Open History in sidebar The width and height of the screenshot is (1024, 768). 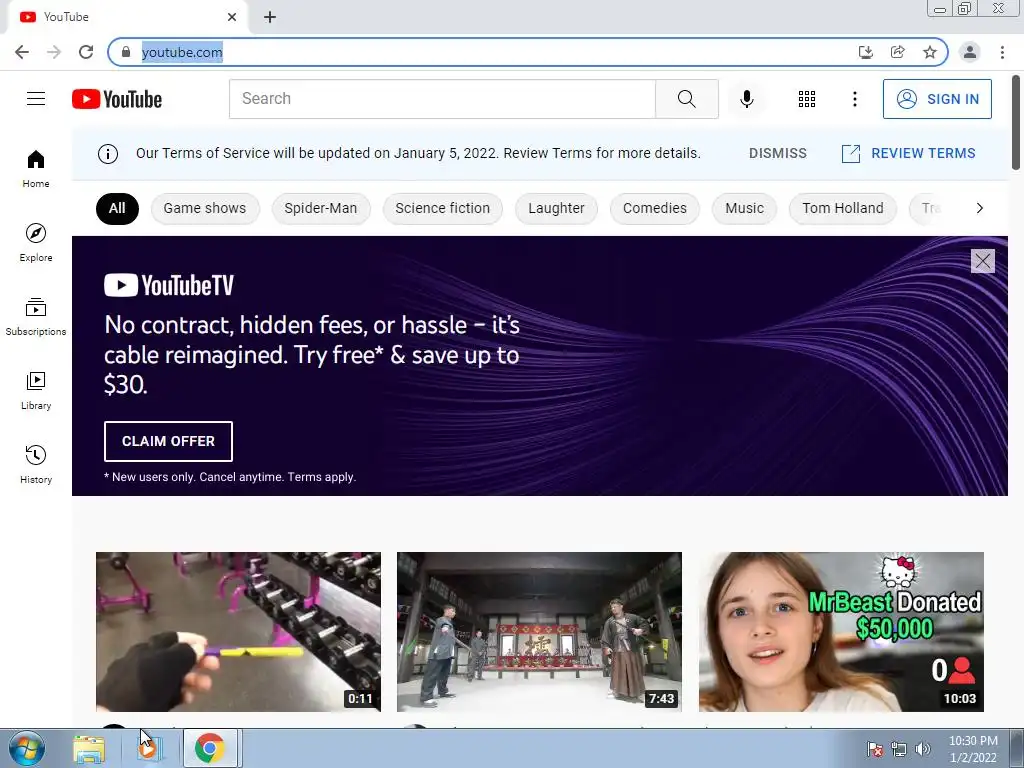(36, 464)
